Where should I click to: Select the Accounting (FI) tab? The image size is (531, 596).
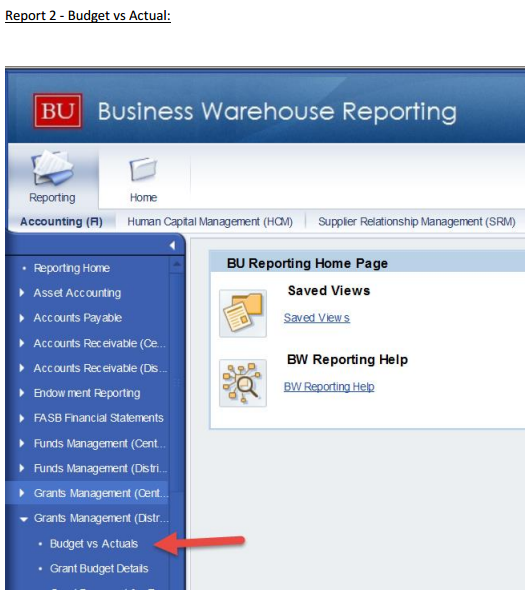point(61,222)
